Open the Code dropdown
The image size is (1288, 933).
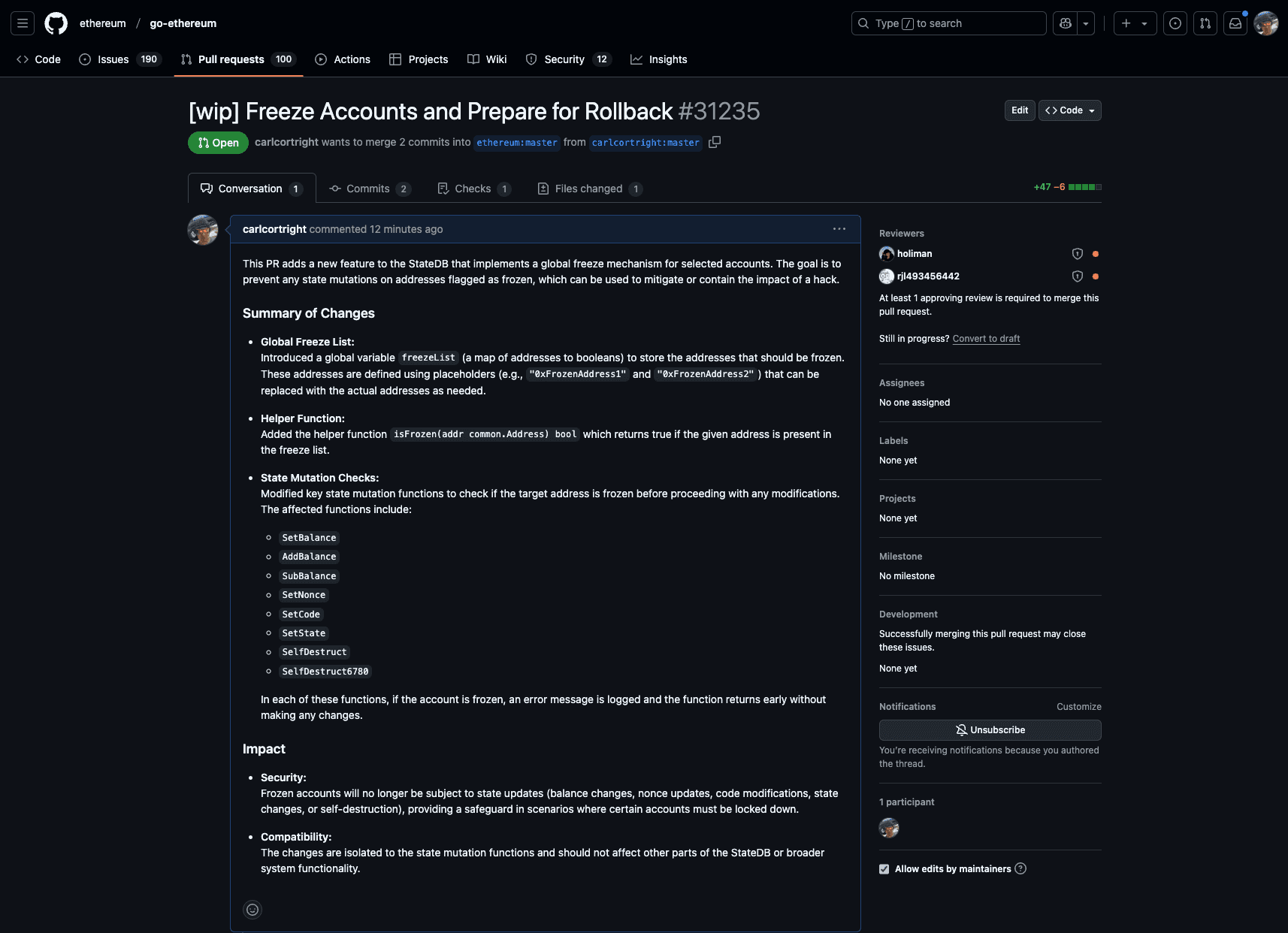1069,110
